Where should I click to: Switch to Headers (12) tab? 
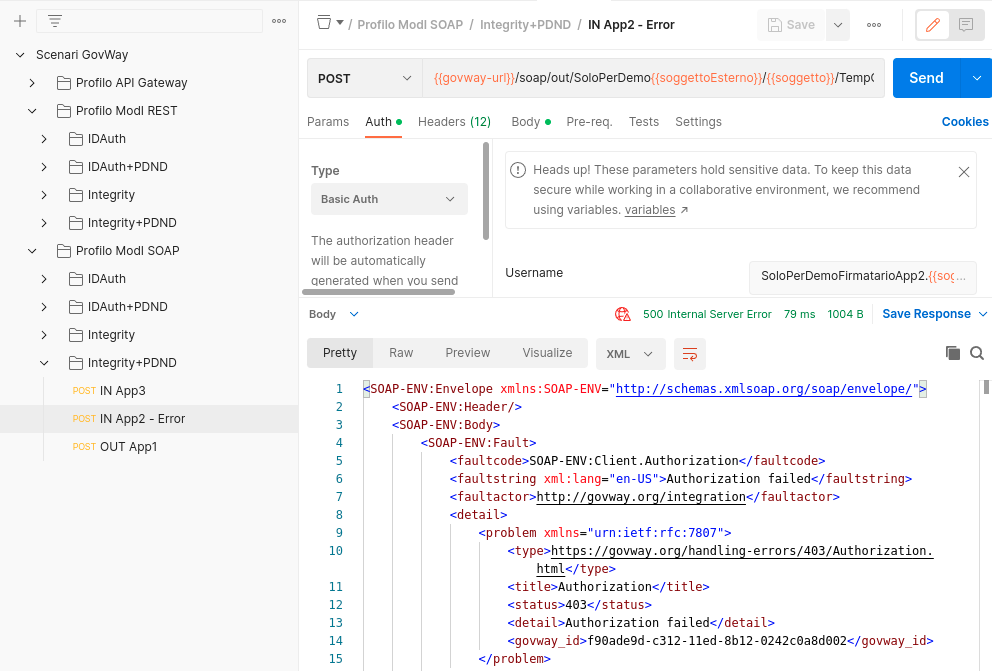click(x=454, y=121)
